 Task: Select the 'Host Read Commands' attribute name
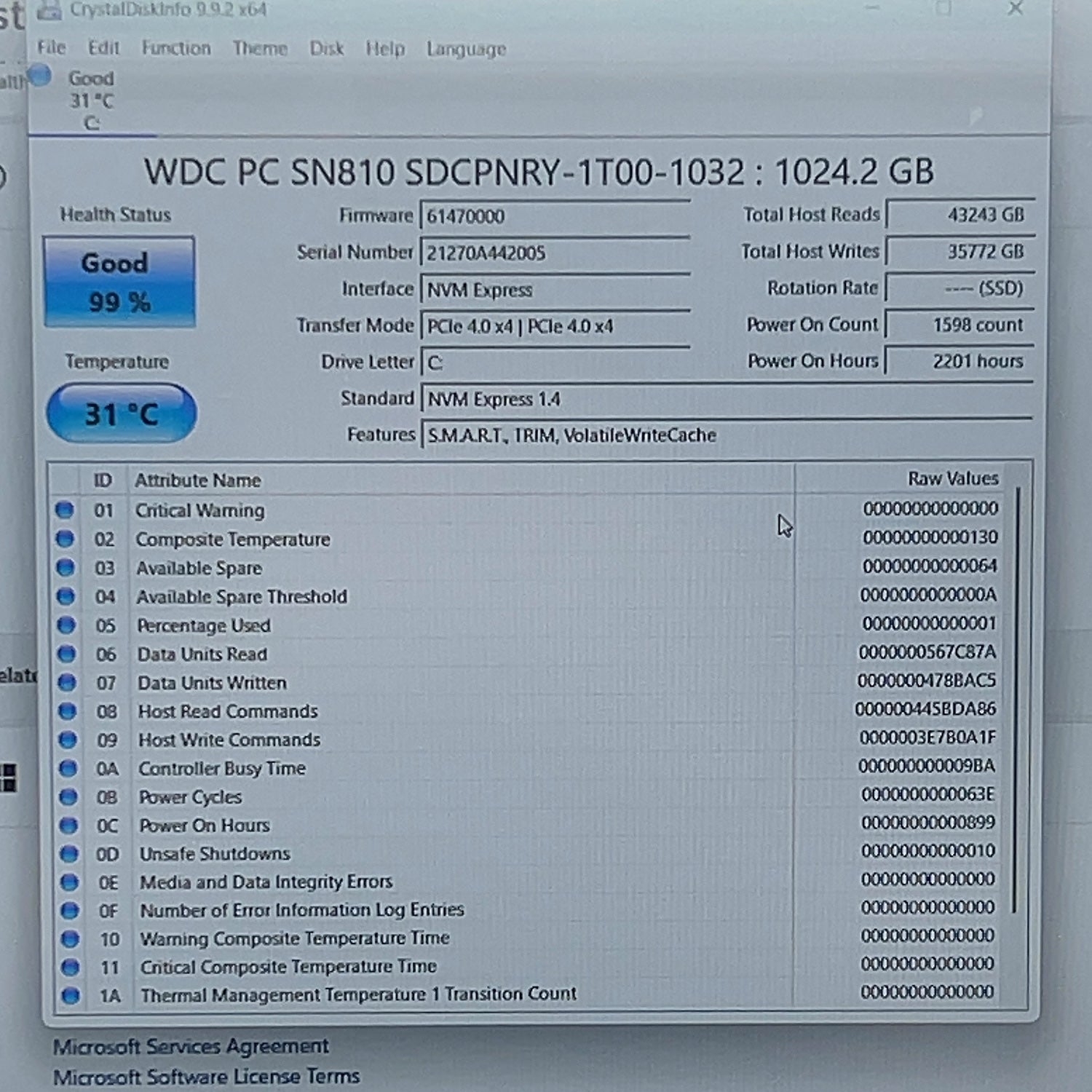228,711
